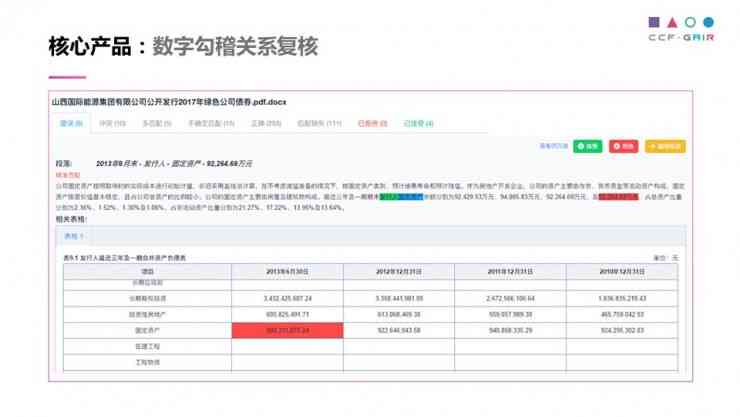Click the small red label above paragraph

(x=68, y=175)
